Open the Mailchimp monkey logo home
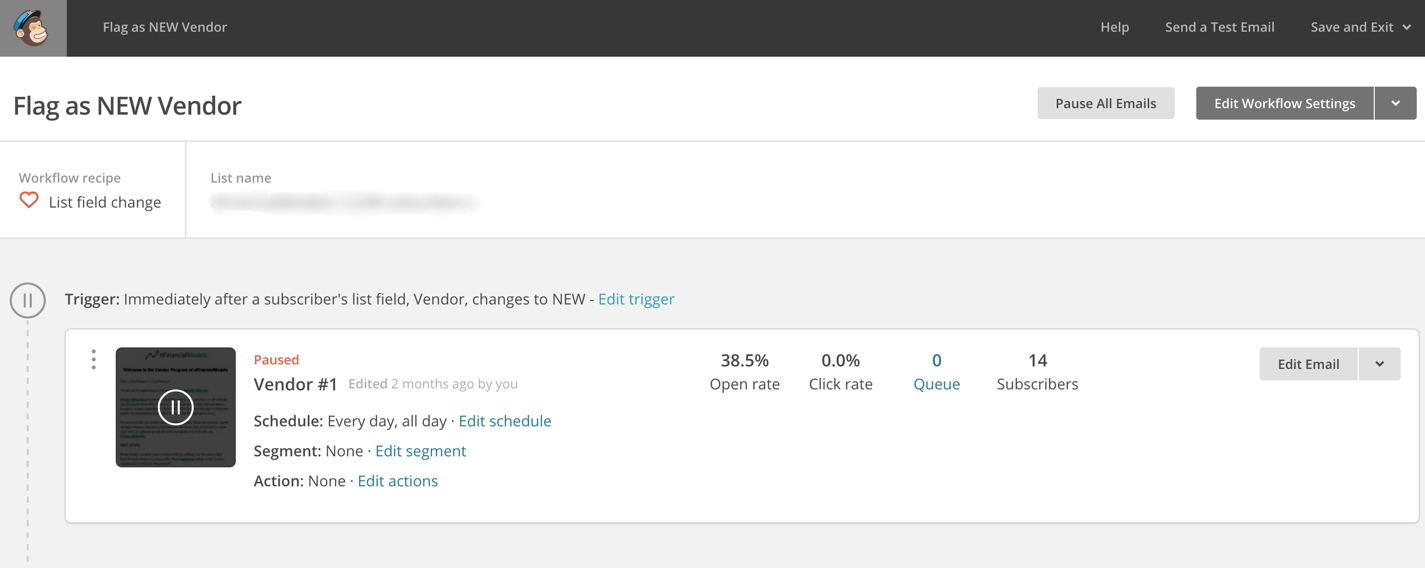The width and height of the screenshot is (1425, 568). coord(33,28)
